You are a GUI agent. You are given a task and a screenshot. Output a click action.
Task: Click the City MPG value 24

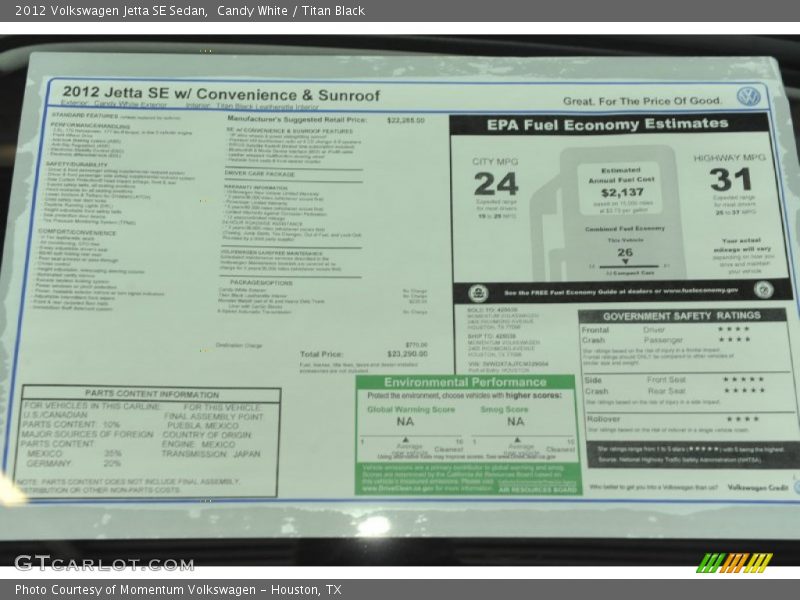tap(495, 184)
